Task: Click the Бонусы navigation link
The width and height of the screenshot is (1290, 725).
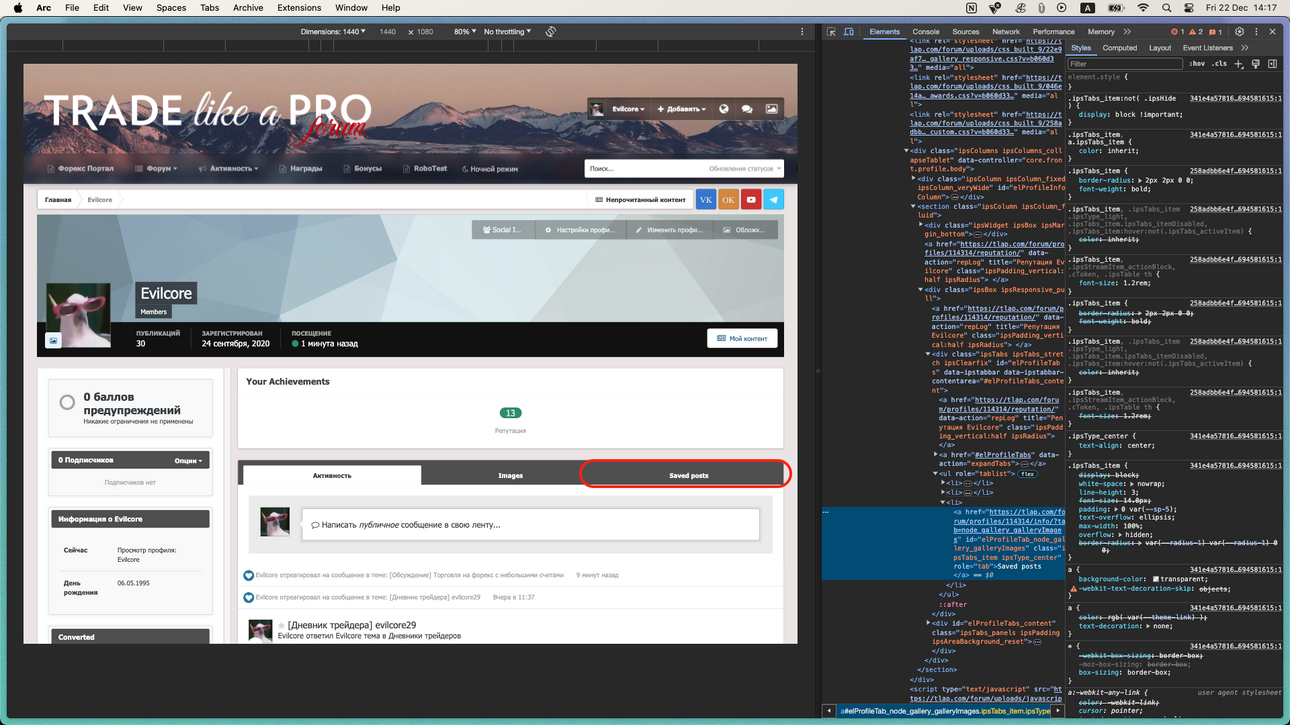Action: (362, 169)
